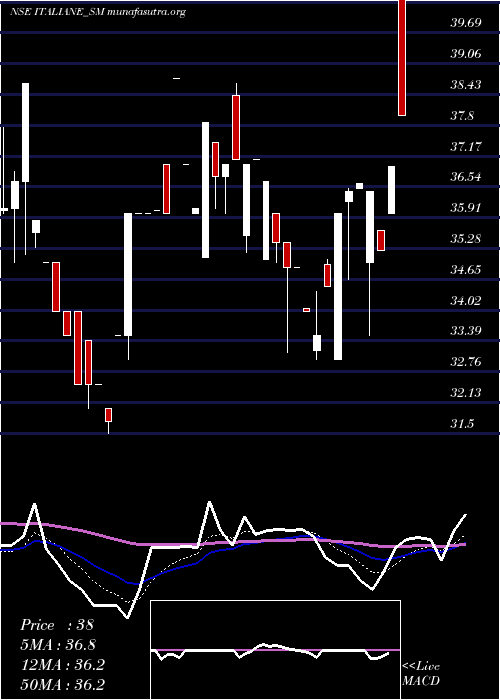Select the 35.28 price axis label
The width and height of the screenshot is (500, 700).
pos(466,238)
